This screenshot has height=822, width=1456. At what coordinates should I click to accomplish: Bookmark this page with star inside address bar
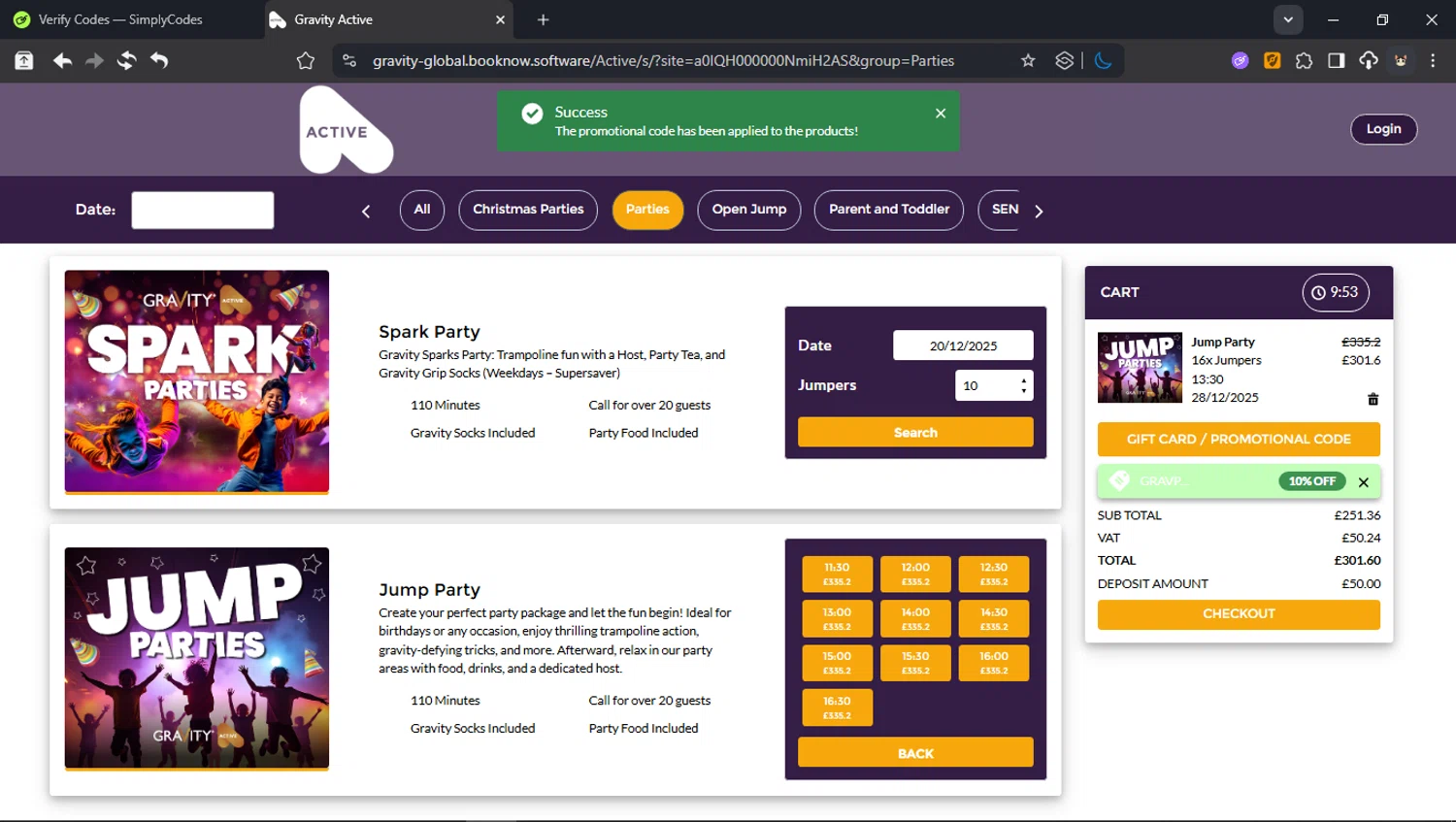[1028, 60]
